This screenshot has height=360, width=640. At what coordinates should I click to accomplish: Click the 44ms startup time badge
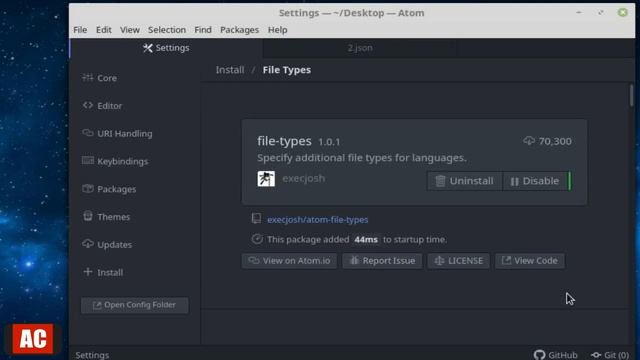pyautogui.click(x=366, y=239)
